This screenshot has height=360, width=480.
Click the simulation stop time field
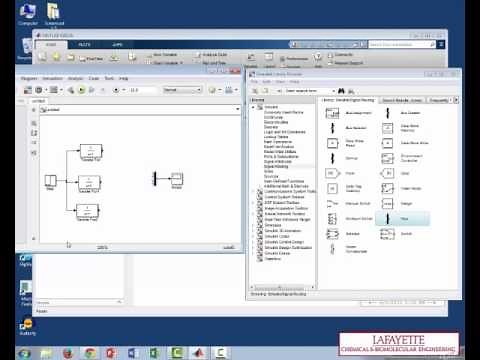(x=142, y=90)
